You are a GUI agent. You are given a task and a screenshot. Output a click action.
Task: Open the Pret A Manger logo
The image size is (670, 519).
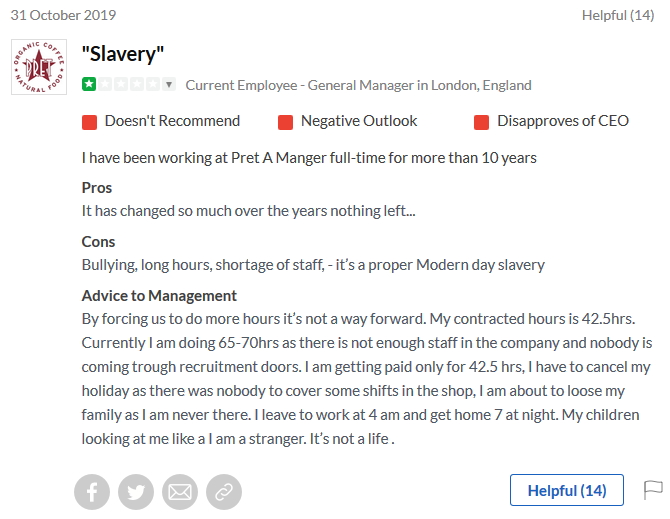click(38, 67)
